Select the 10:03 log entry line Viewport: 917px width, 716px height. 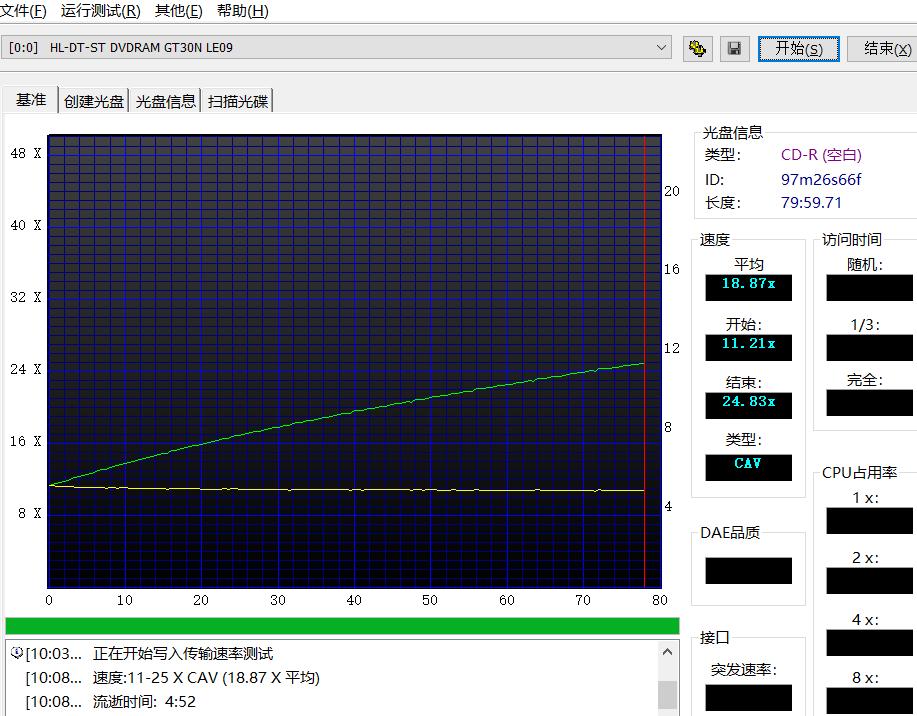[x=200, y=653]
